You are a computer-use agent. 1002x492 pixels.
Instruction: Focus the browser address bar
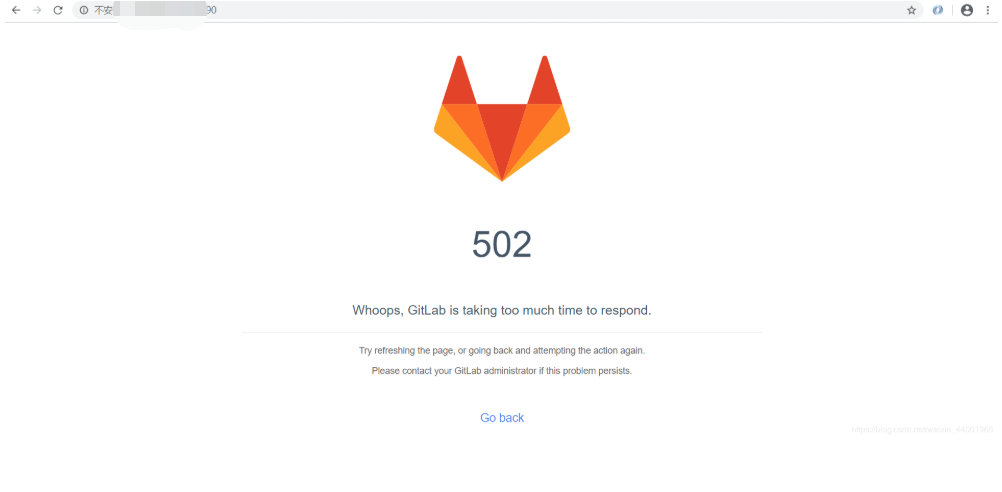498,10
